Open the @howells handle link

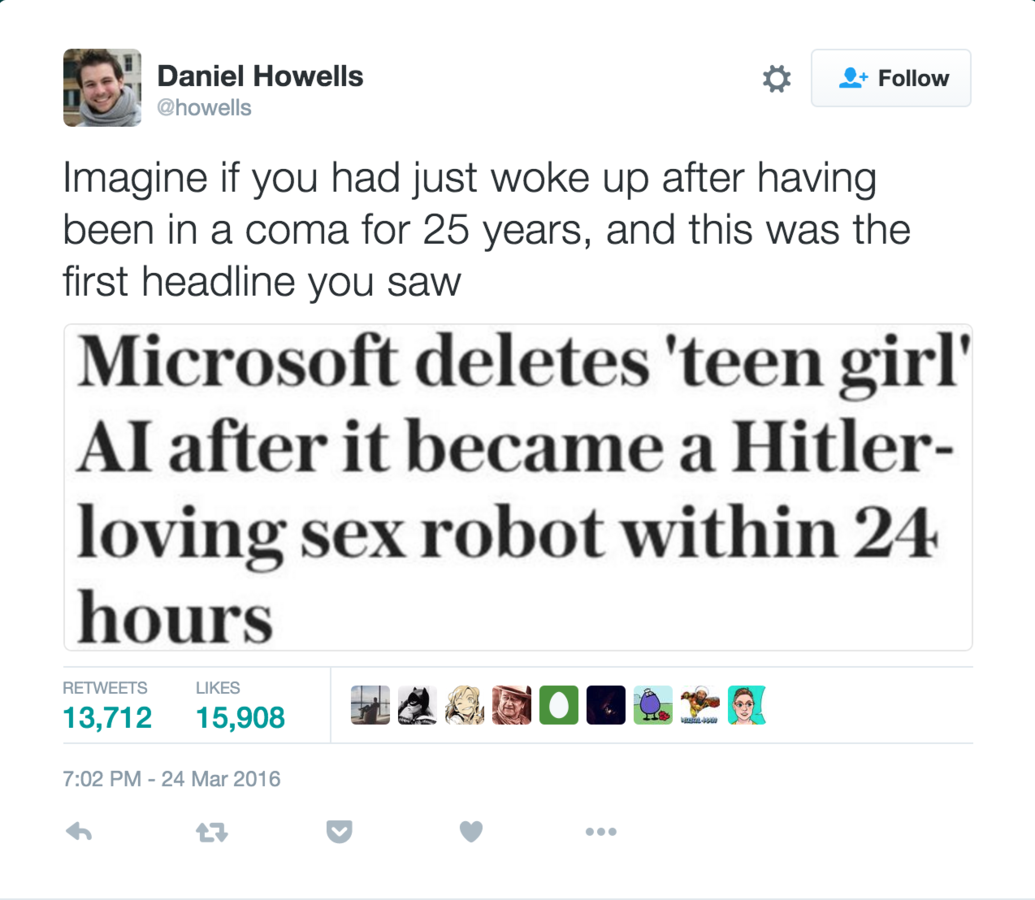pos(204,108)
